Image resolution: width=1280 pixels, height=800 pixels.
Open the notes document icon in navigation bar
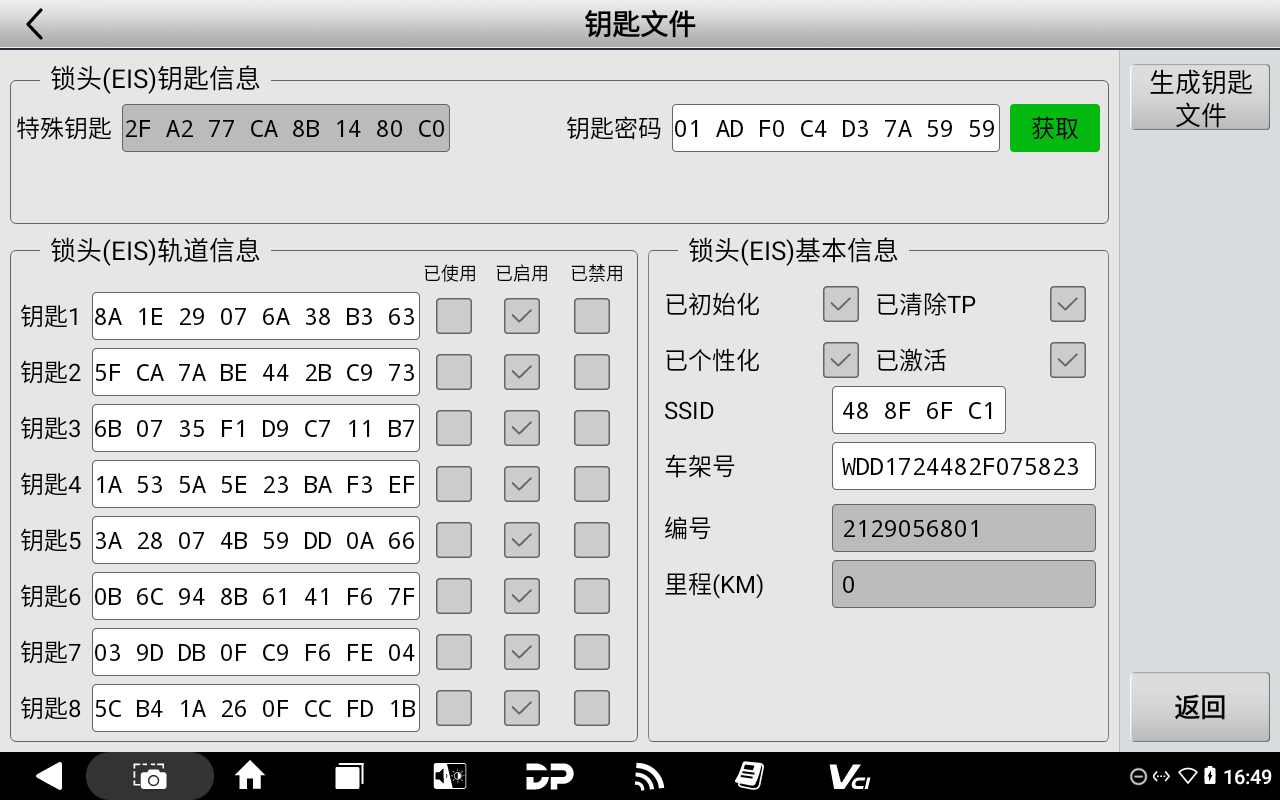(x=749, y=776)
